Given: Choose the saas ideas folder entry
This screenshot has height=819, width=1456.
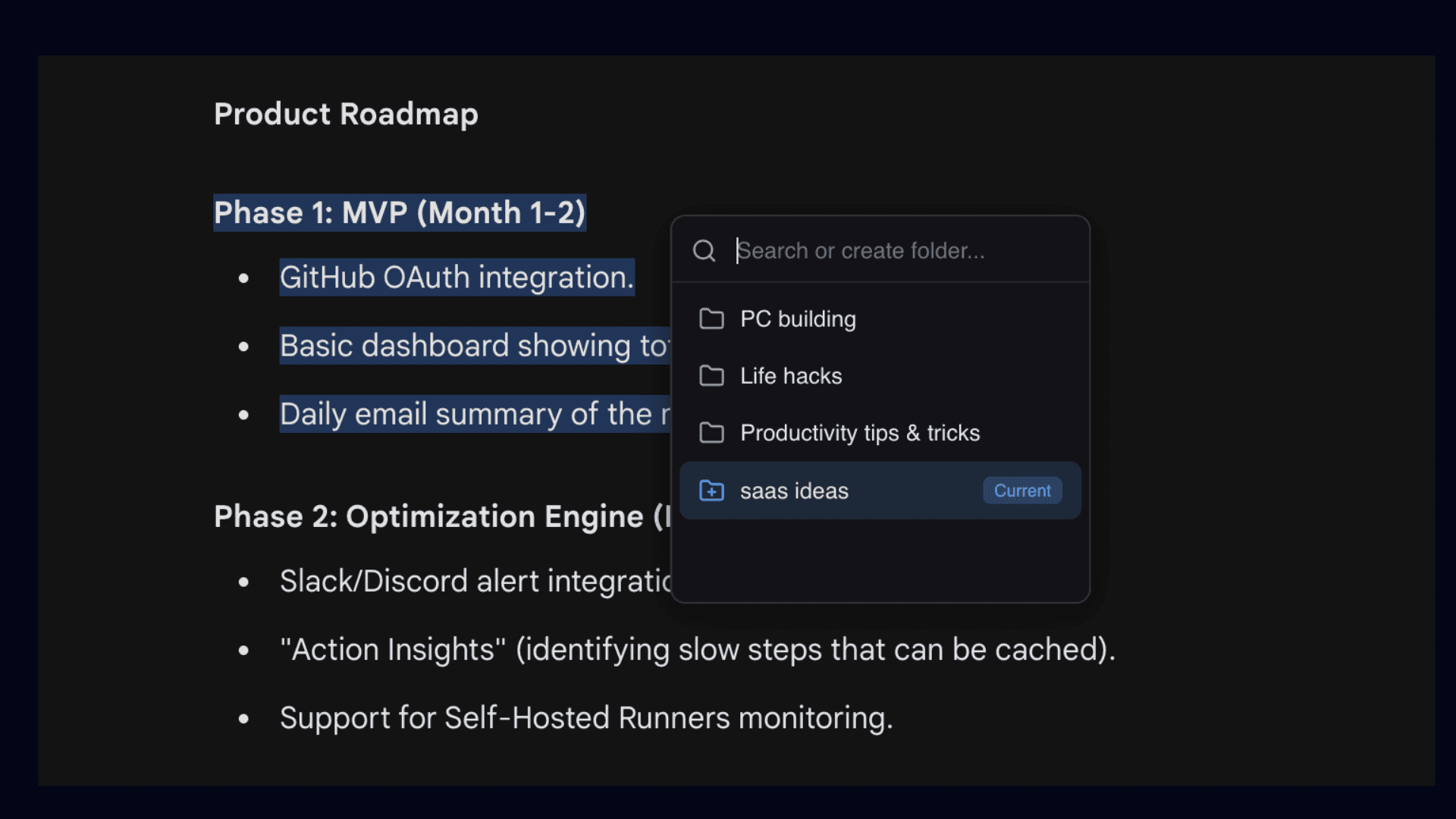Looking at the screenshot, I should point(794,491).
